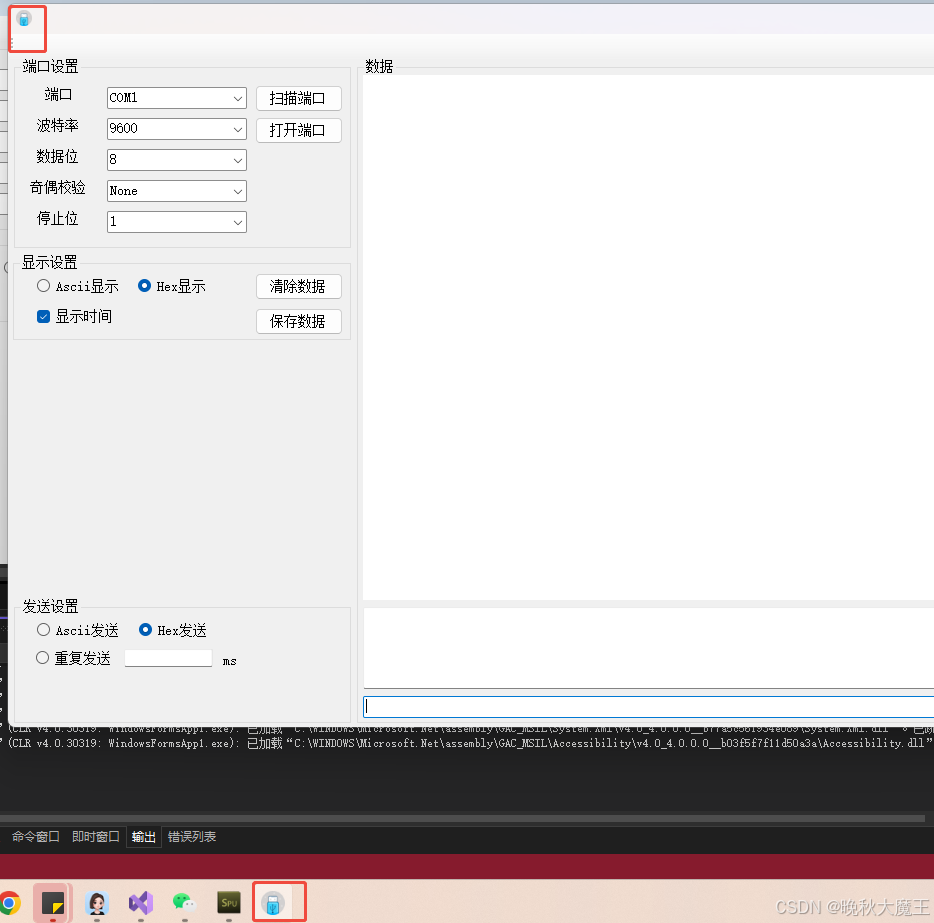Switch to 命令窗口 tab
Image resolution: width=934 pixels, height=923 pixels.
click(36, 837)
